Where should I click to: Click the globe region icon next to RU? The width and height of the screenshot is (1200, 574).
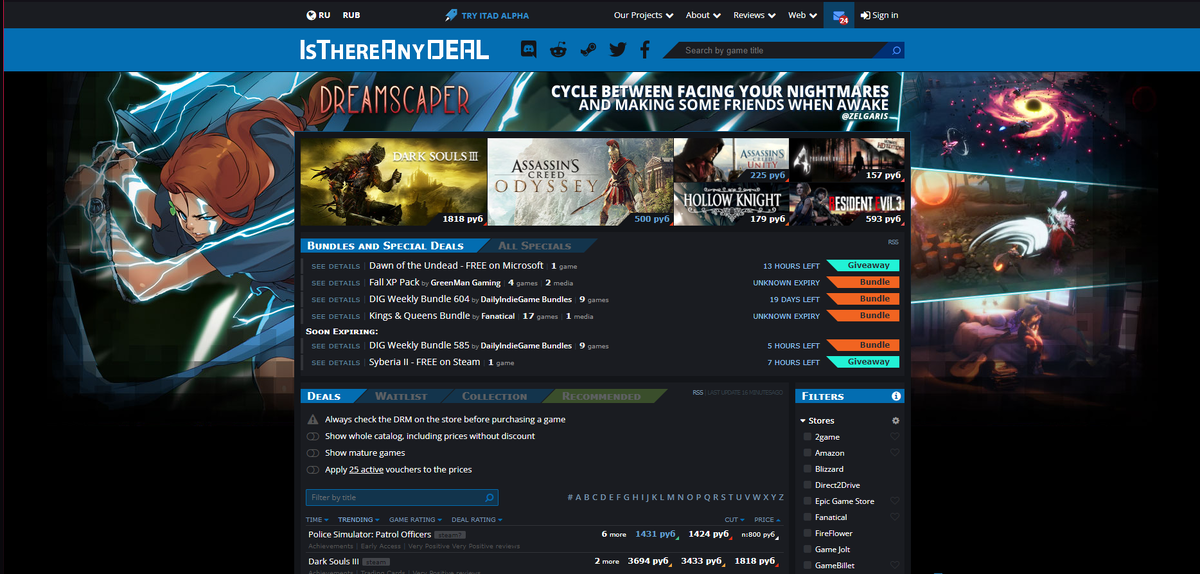(x=311, y=15)
